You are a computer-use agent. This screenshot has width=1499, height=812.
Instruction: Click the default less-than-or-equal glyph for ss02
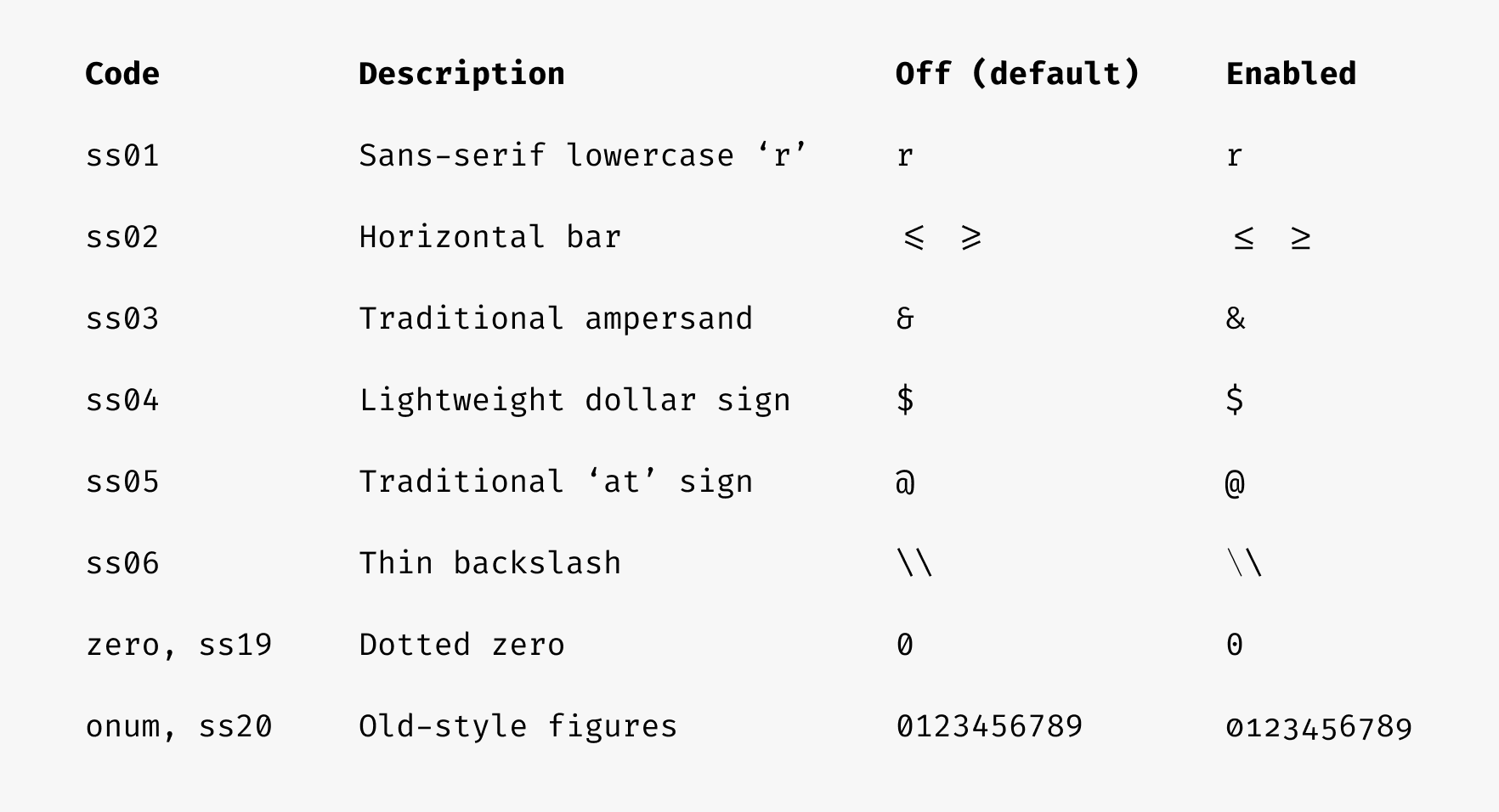point(914,238)
